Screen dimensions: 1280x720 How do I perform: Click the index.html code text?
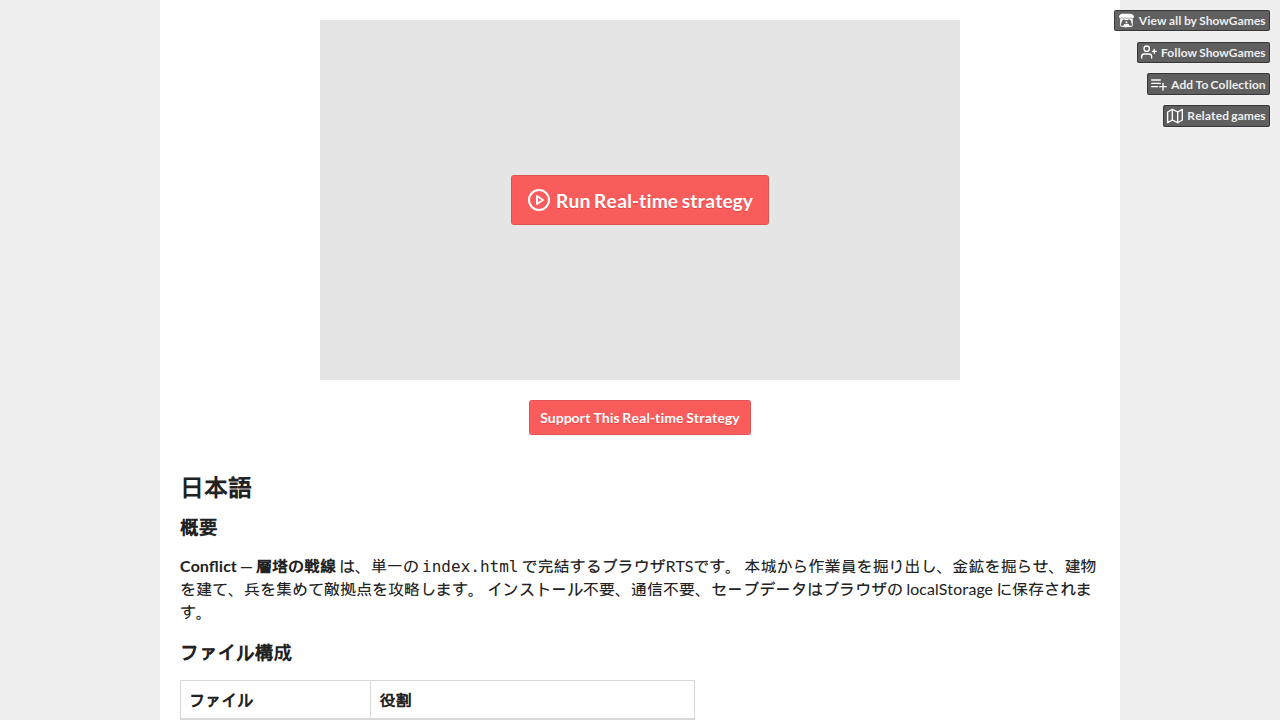(x=470, y=566)
